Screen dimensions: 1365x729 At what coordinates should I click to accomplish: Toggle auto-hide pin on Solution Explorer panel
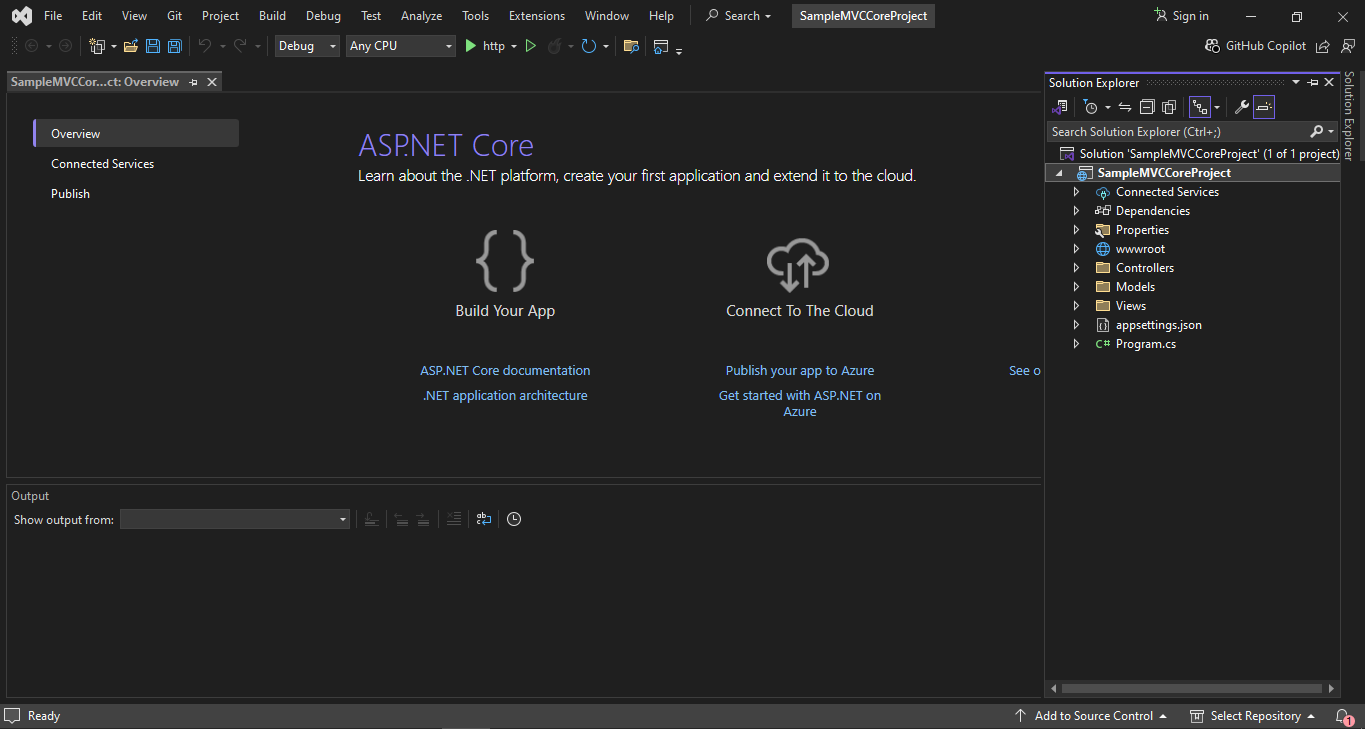(x=1313, y=82)
